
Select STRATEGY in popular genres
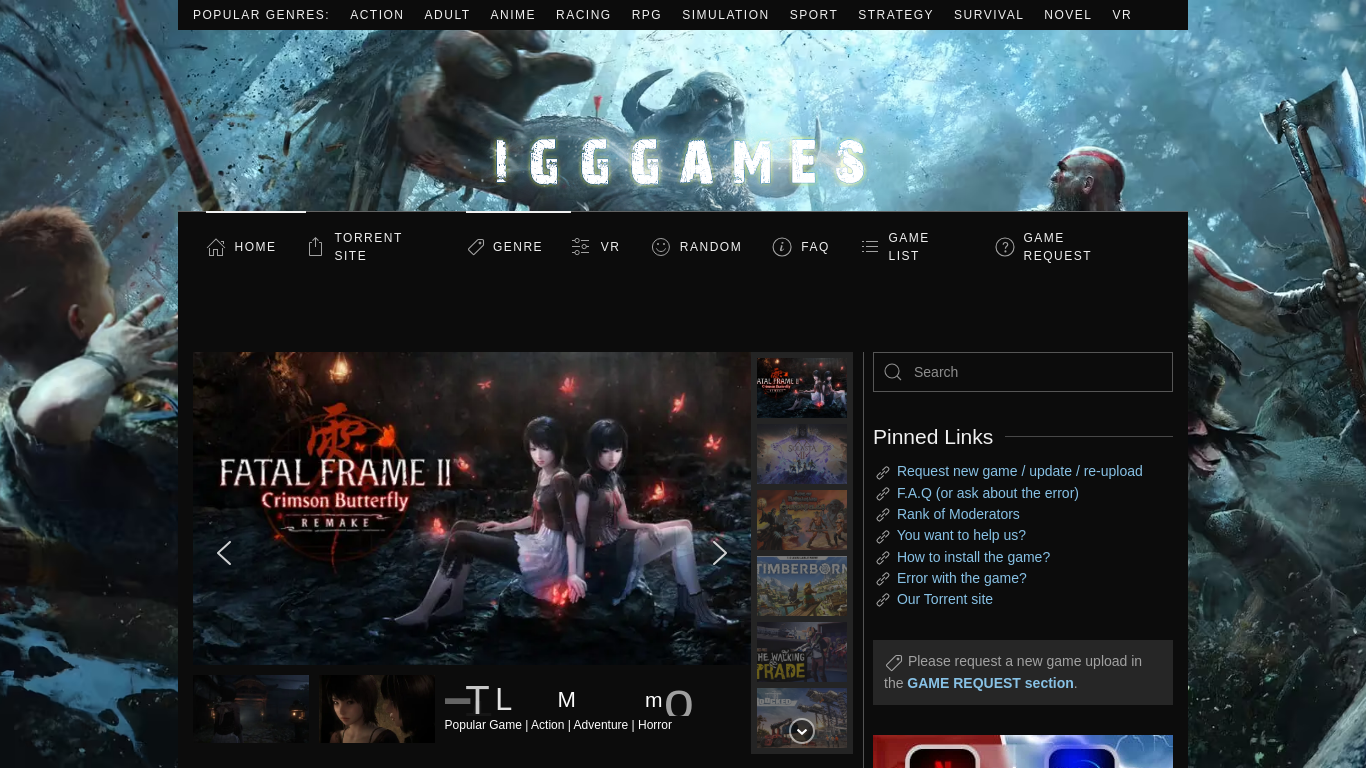pyautogui.click(x=896, y=15)
